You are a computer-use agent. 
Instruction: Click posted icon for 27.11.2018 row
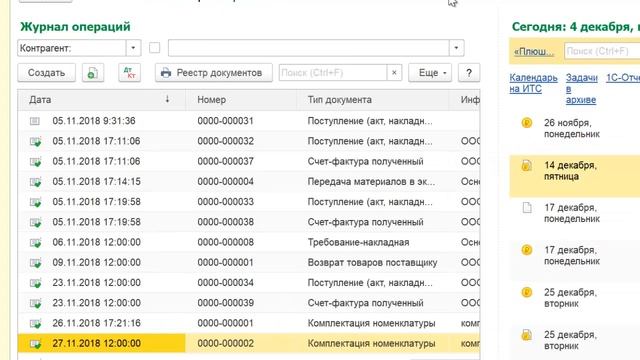pos(36,344)
